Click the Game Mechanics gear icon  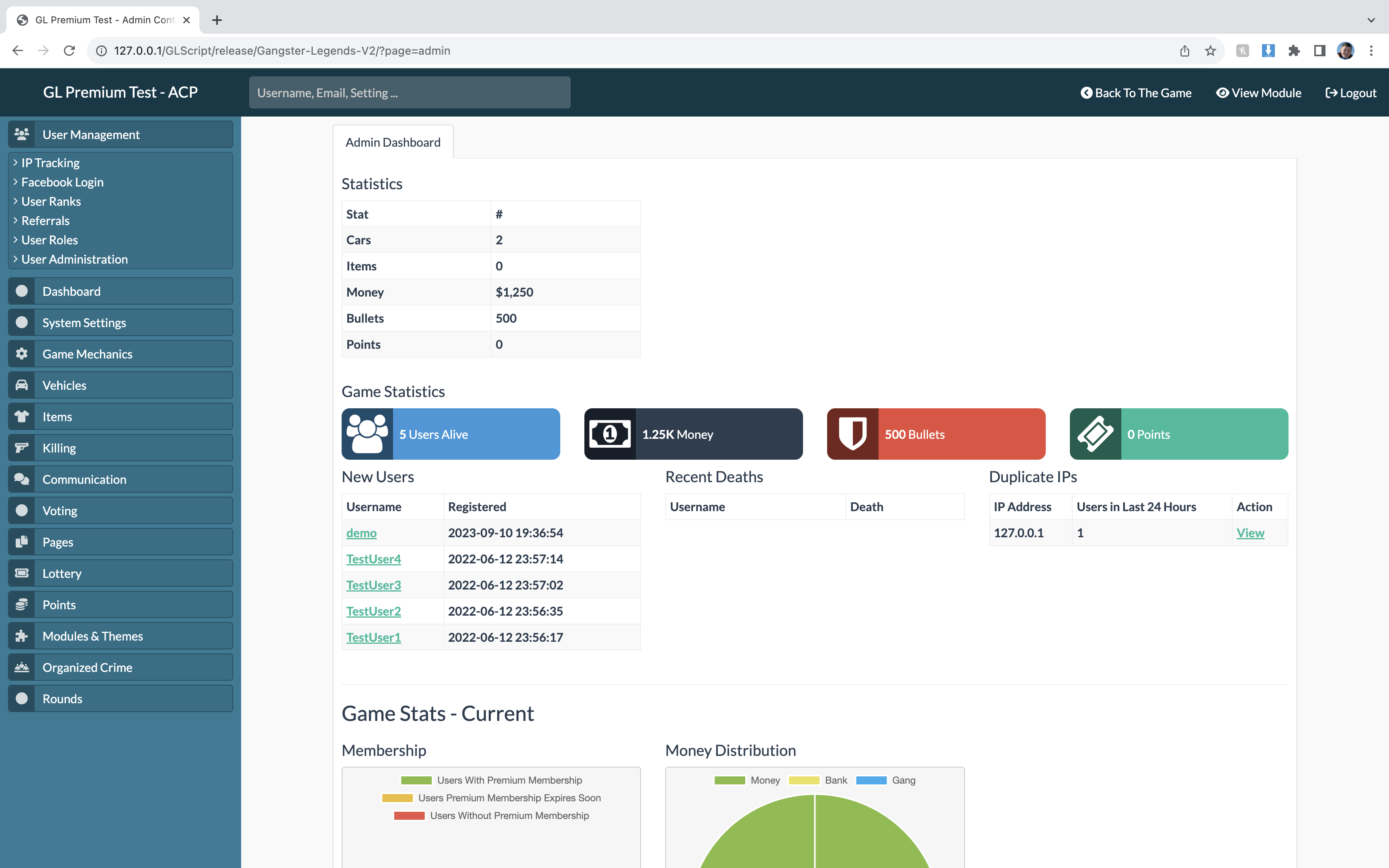[22, 354]
